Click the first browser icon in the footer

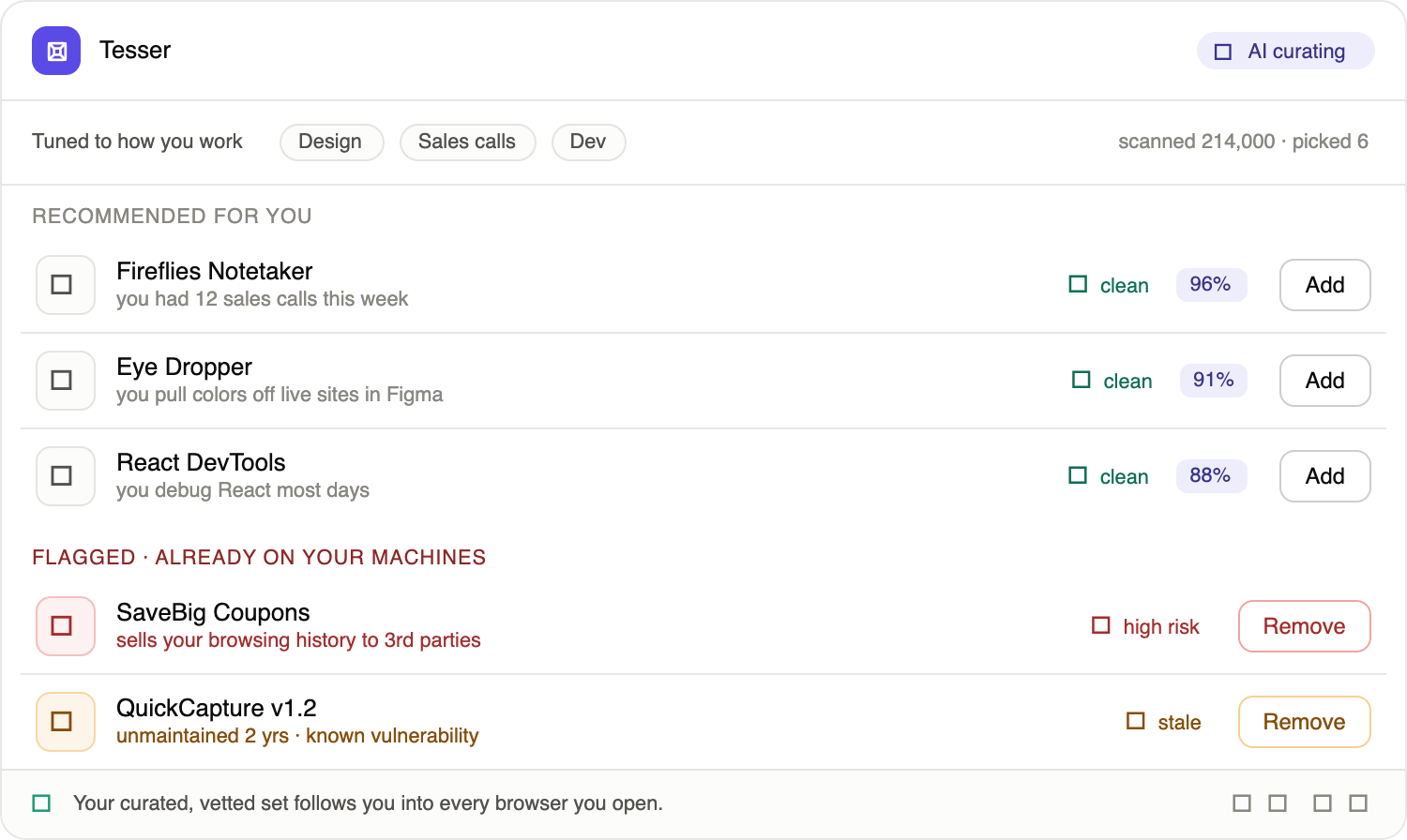(1242, 803)
